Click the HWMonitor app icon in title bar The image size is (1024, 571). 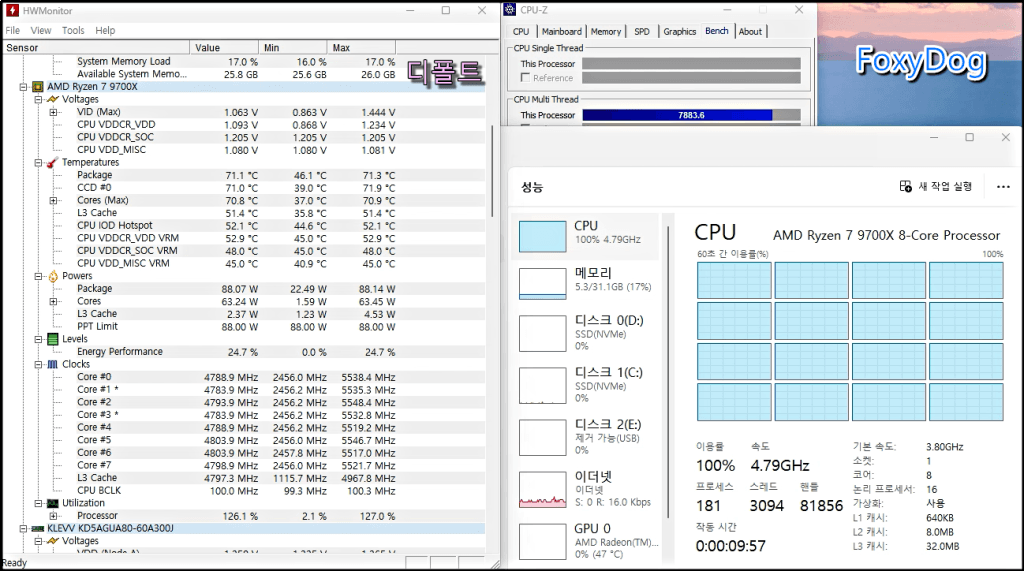click(12, 10)
